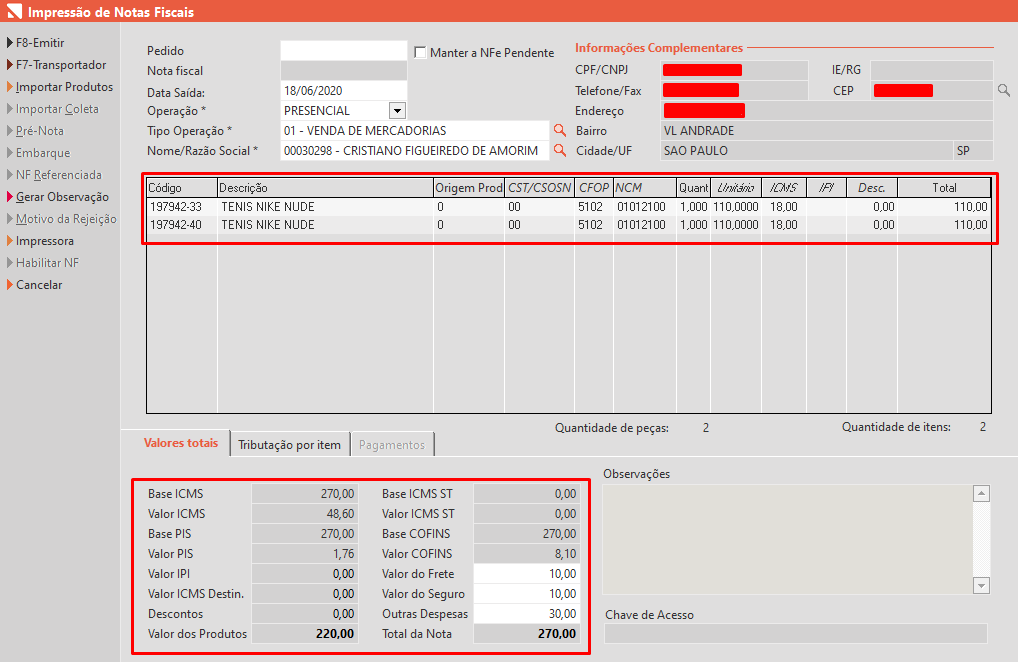Click the Bairro field VL ANDRADE
1018x662 pixels.
(x=827, y=130)
